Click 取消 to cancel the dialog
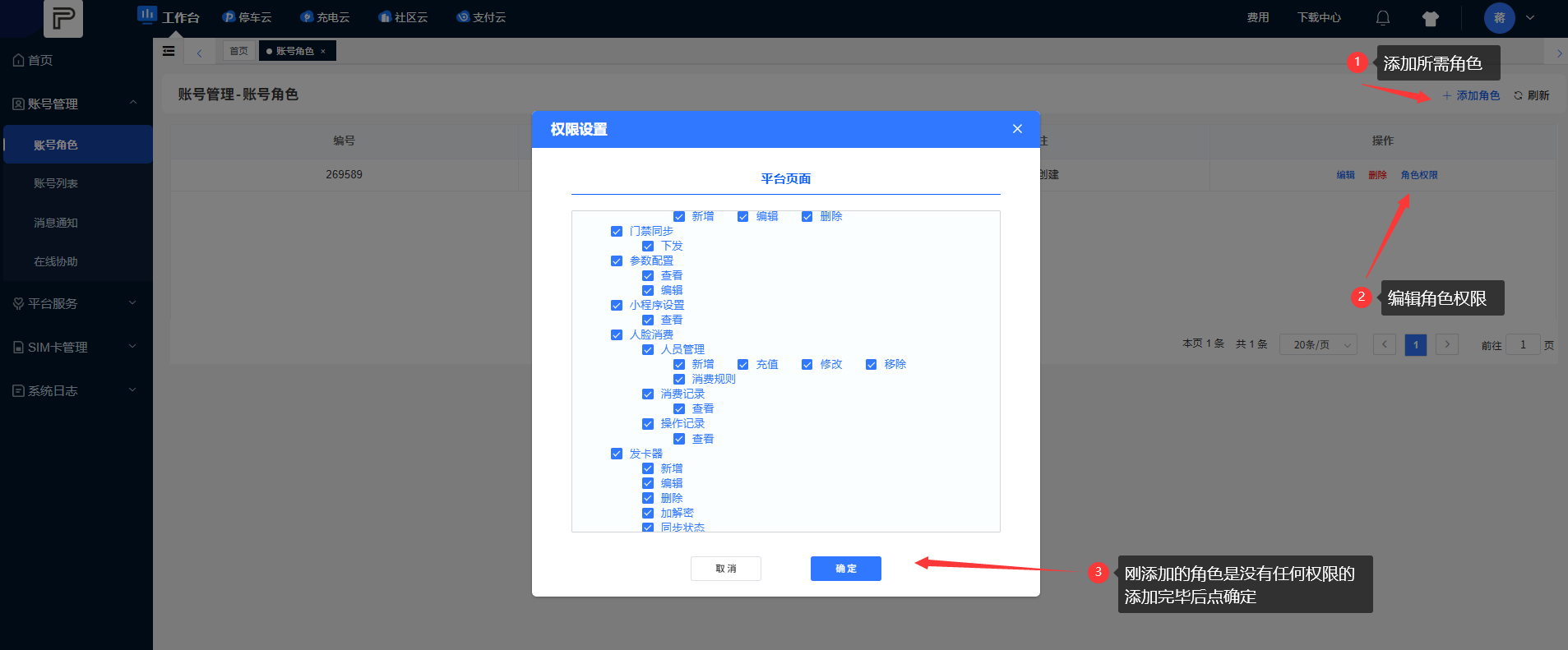1568x650 pixels. point(726,569)
